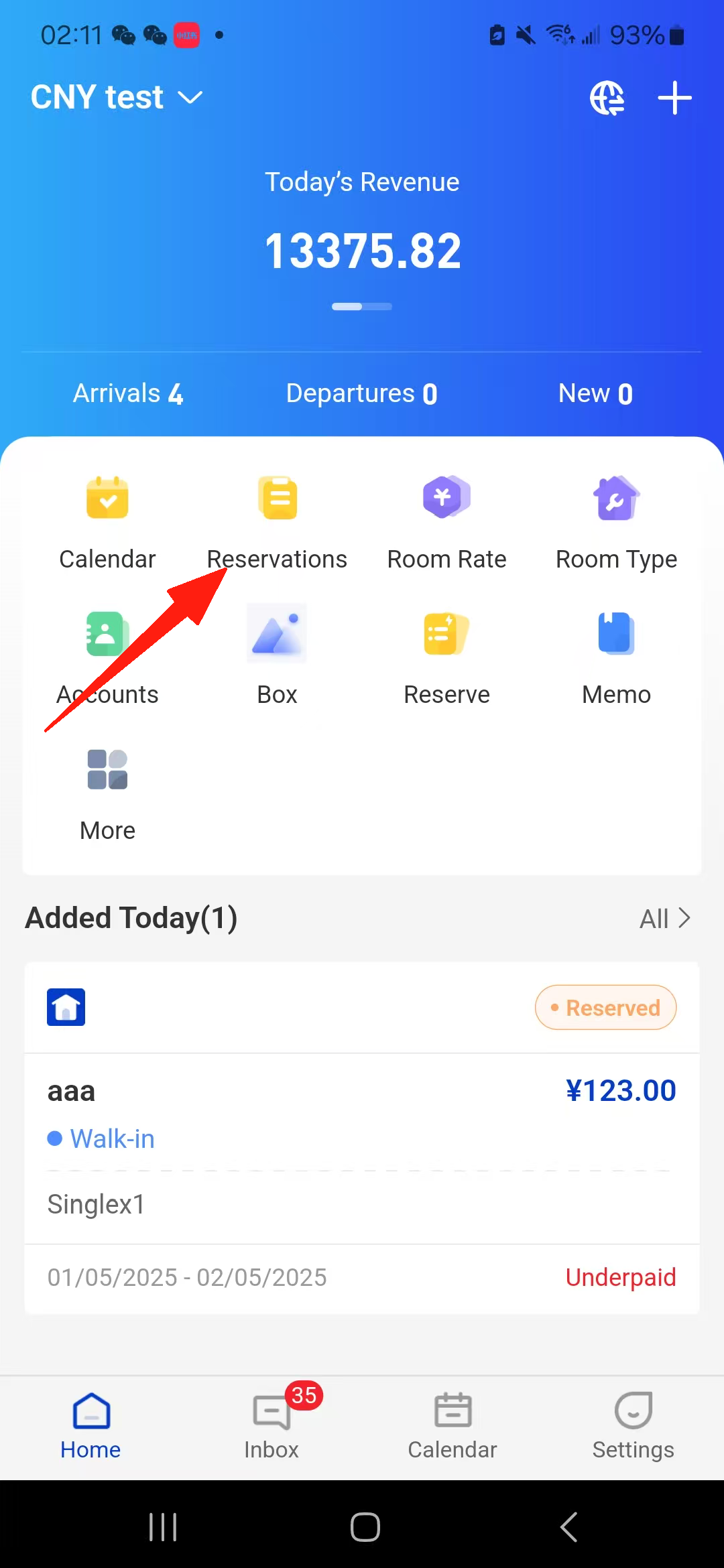Expand All added today bookings
The image size is (724, 1568).
[664, 919]
